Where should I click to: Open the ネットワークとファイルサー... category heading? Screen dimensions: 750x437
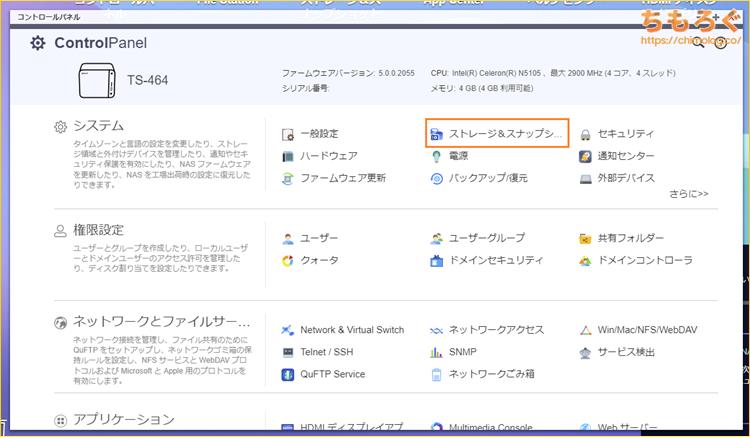161,322
